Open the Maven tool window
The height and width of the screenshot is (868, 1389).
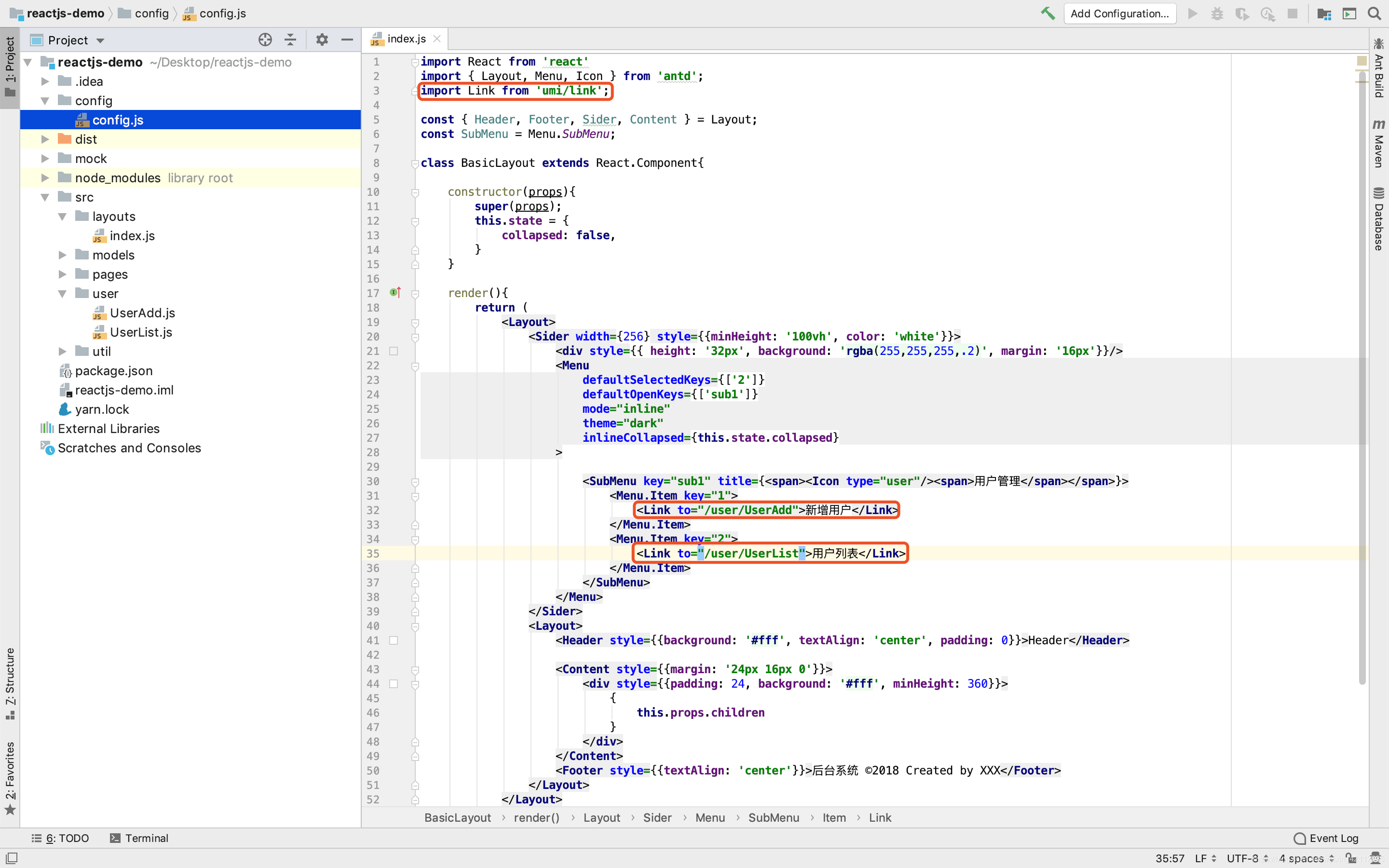(x=1379, y=144)
